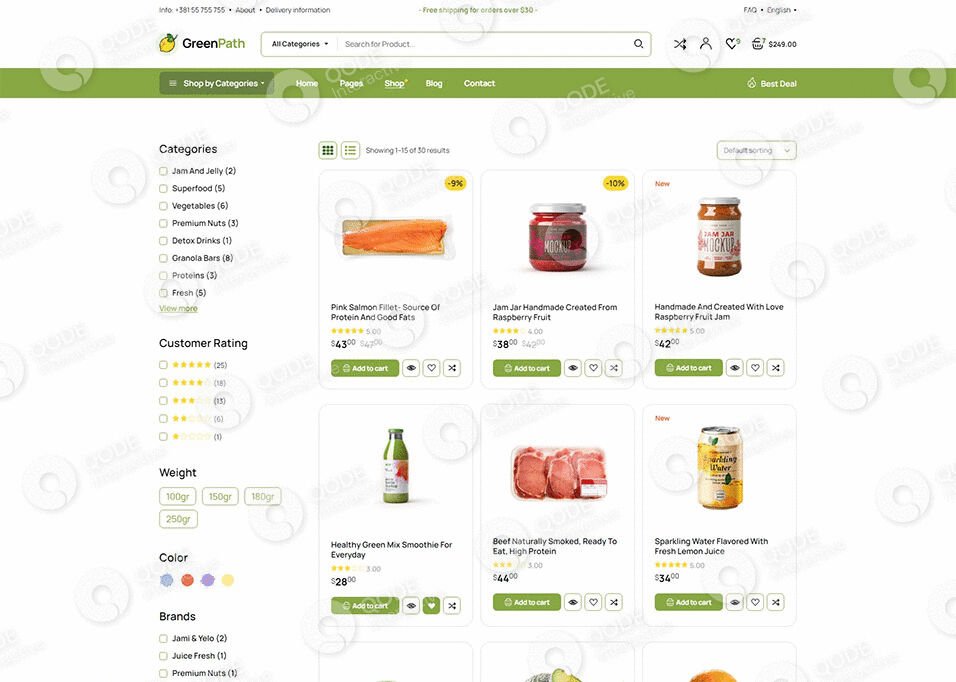956x682 pixels.
Task: Switch to list view layout
Action: tap(351, 150)
